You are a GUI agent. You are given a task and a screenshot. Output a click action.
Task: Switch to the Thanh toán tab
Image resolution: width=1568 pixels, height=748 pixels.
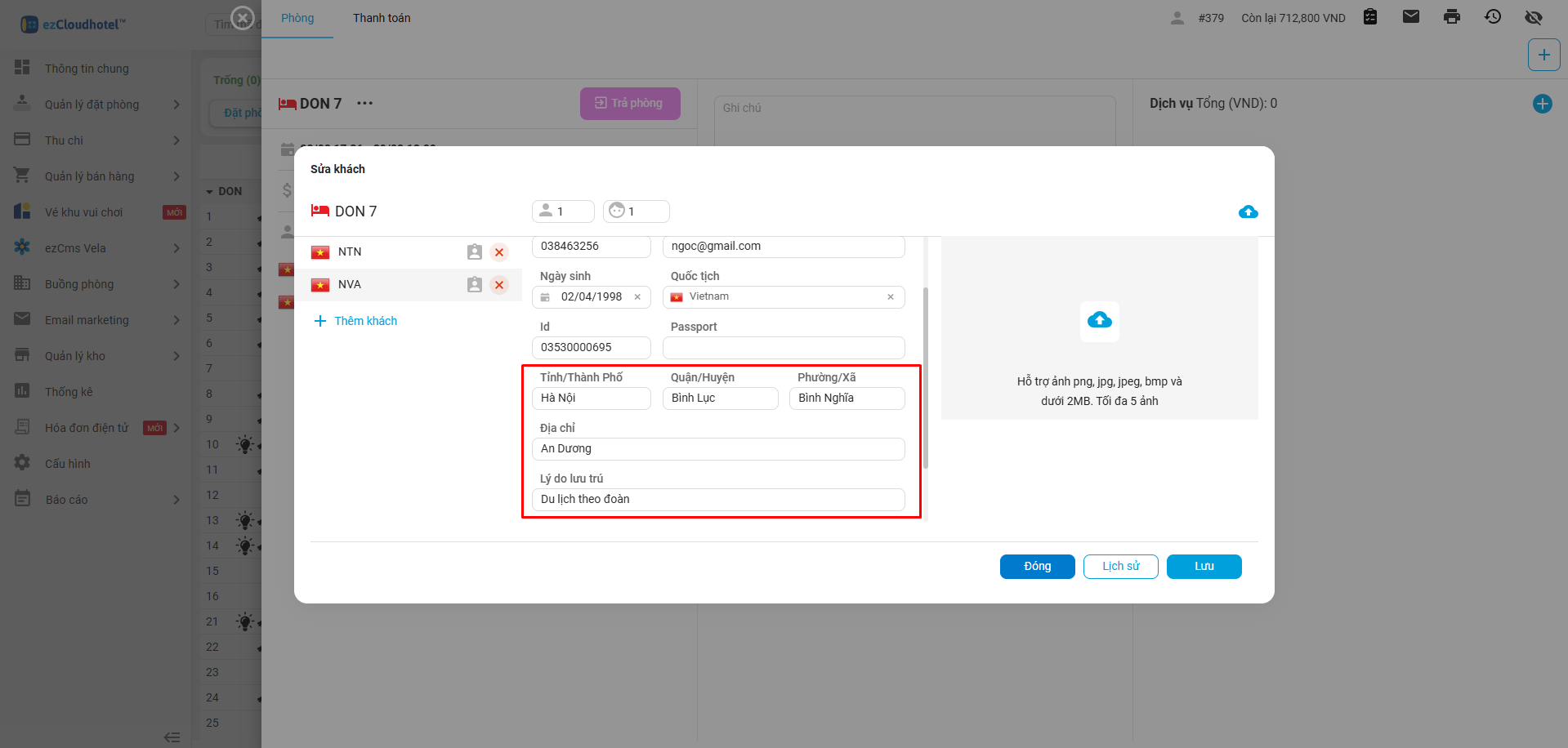tap(382, 18)
